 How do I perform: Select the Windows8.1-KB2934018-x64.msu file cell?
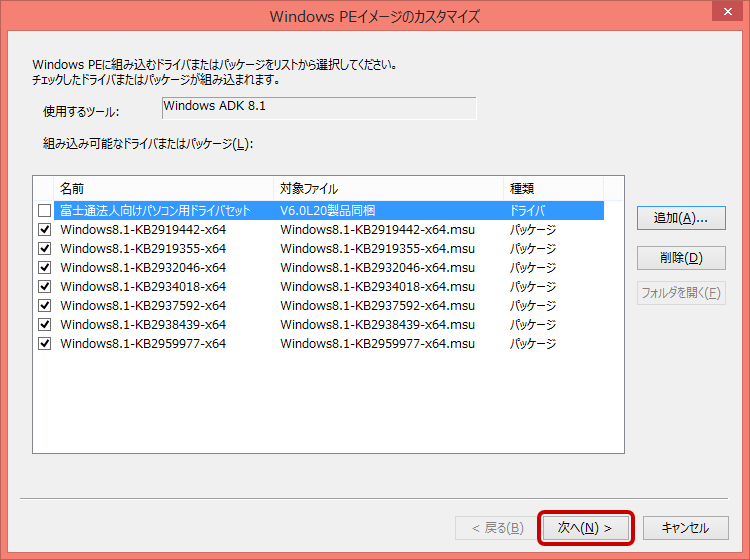pyautogui.click(x=377, y=286)
